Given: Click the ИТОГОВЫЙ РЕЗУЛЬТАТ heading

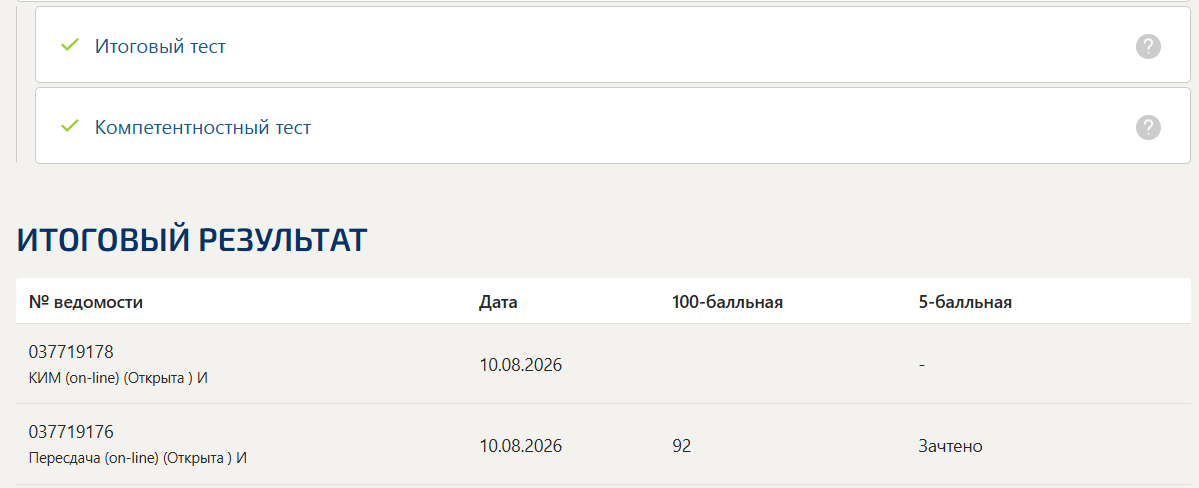Looking at the screenshot, I should (192, 240).
